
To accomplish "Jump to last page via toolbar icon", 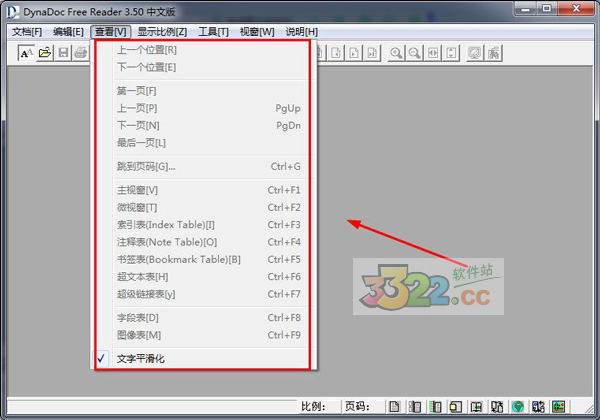I will click(x=372, y=53).
